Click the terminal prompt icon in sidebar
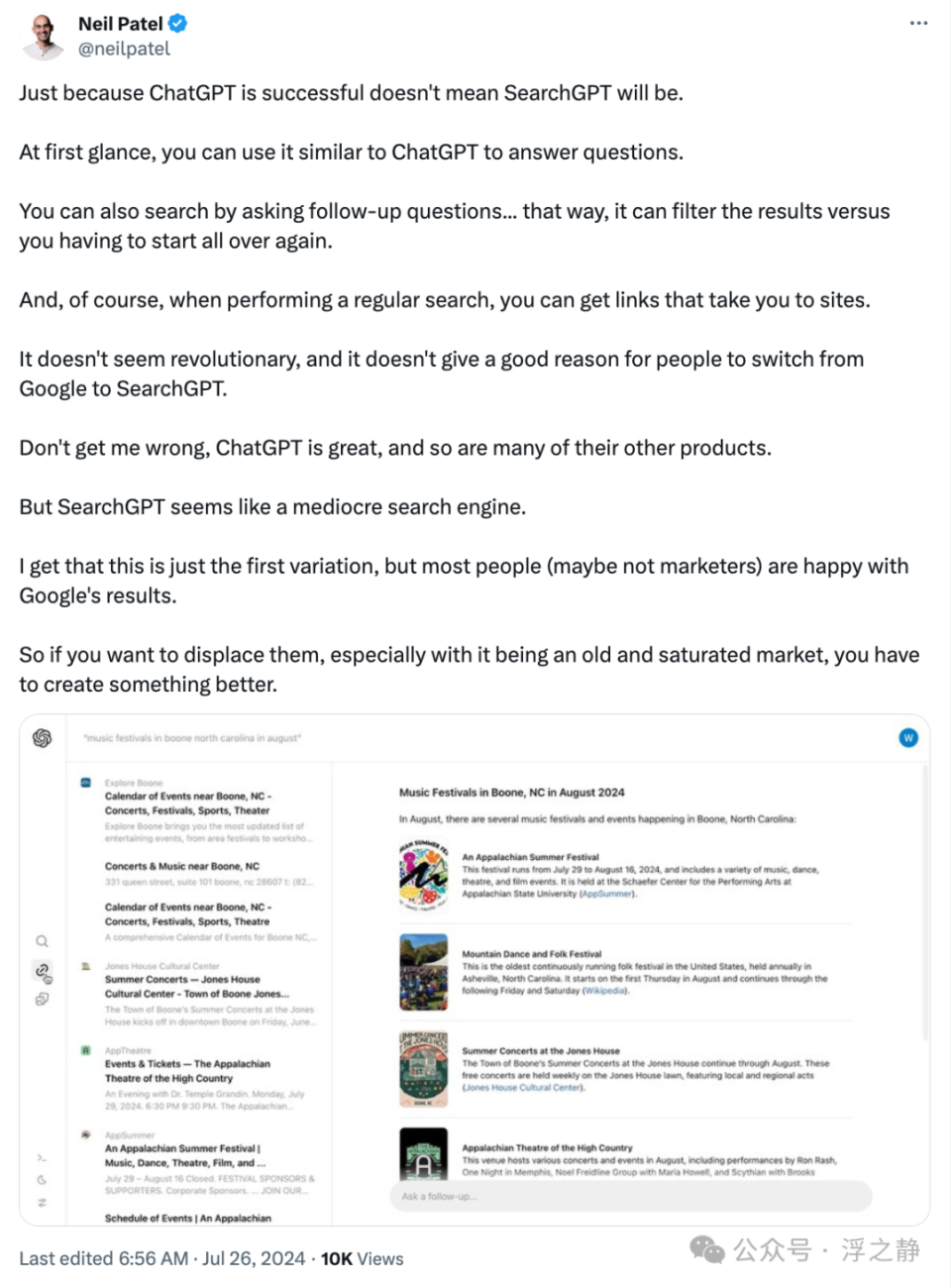Screen dimensions: 951x1288 [42, 1157]
